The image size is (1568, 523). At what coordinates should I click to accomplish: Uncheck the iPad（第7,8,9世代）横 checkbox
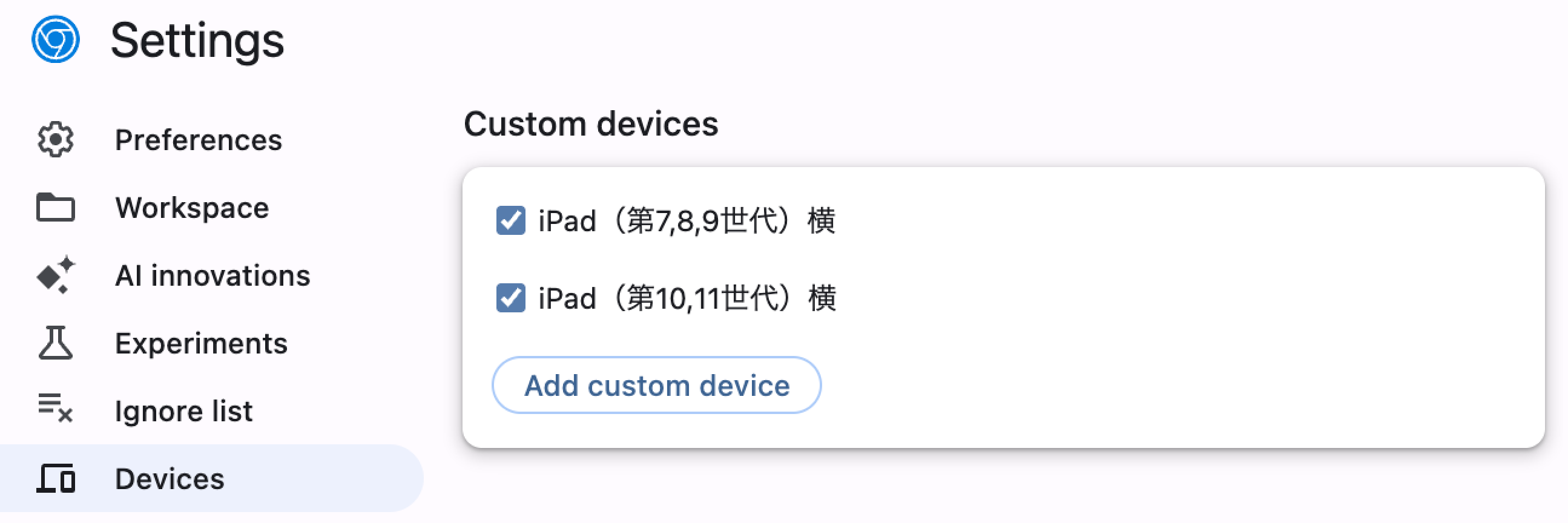[511, 220]
